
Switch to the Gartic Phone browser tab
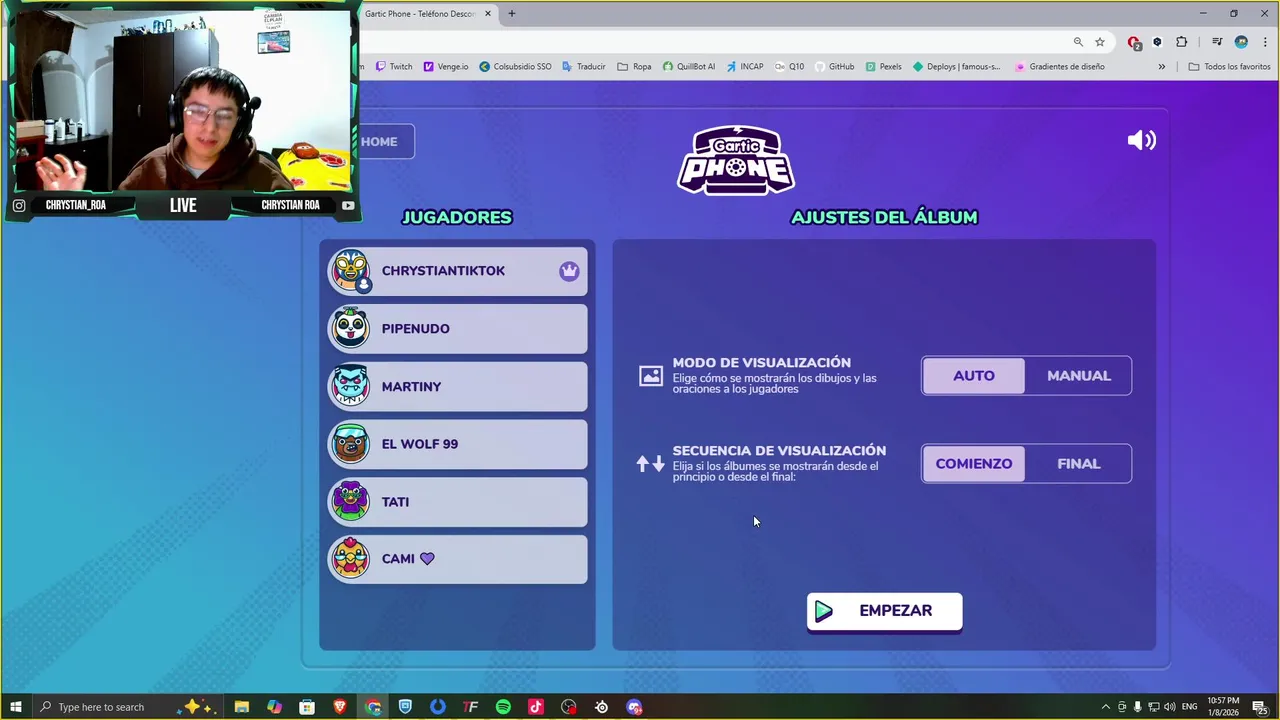coord(418,14)
